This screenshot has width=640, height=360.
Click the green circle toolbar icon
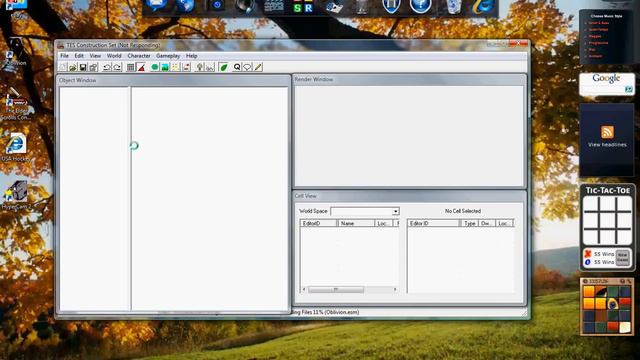[155, 67]
